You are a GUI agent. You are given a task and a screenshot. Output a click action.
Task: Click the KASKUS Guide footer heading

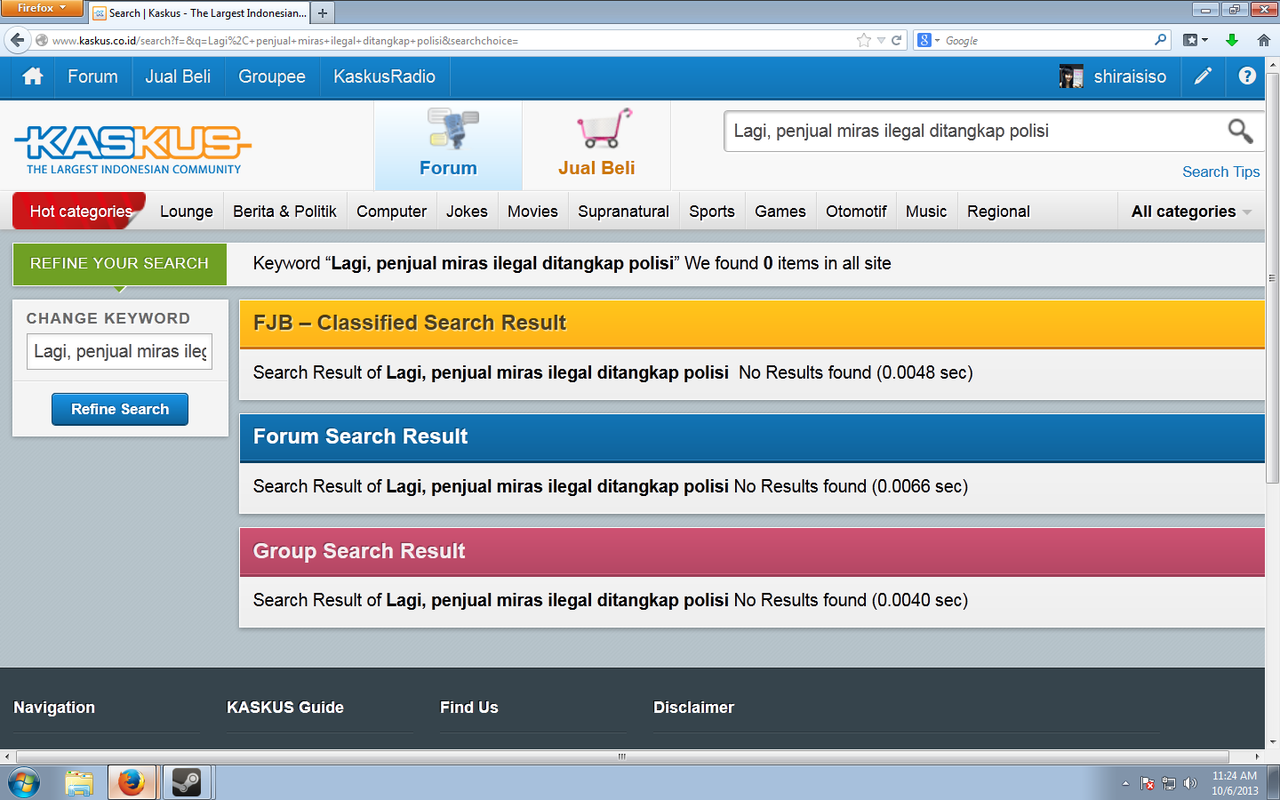pos(285,707)
